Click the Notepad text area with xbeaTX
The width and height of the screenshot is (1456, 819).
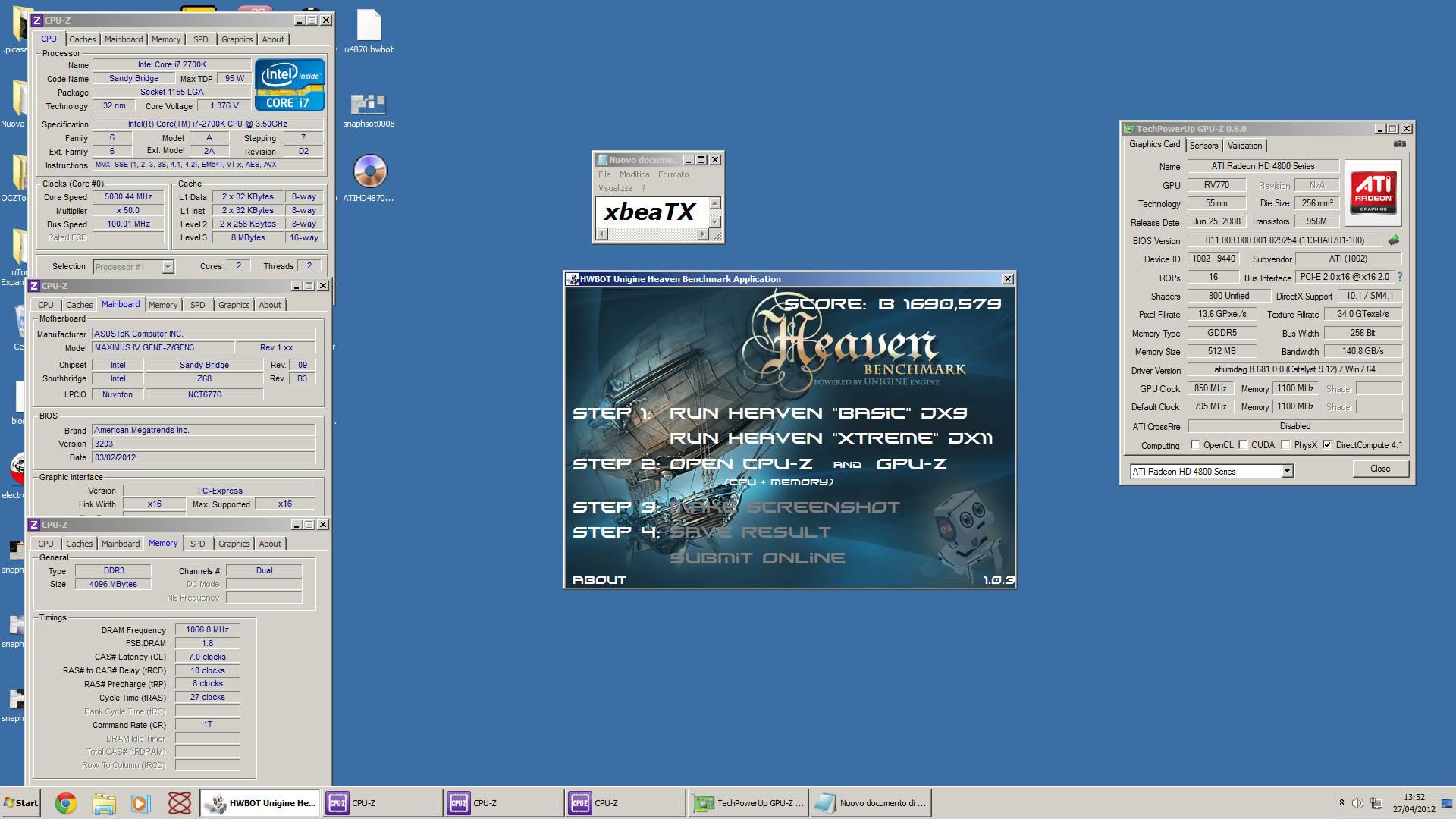(x=651, y=212)
